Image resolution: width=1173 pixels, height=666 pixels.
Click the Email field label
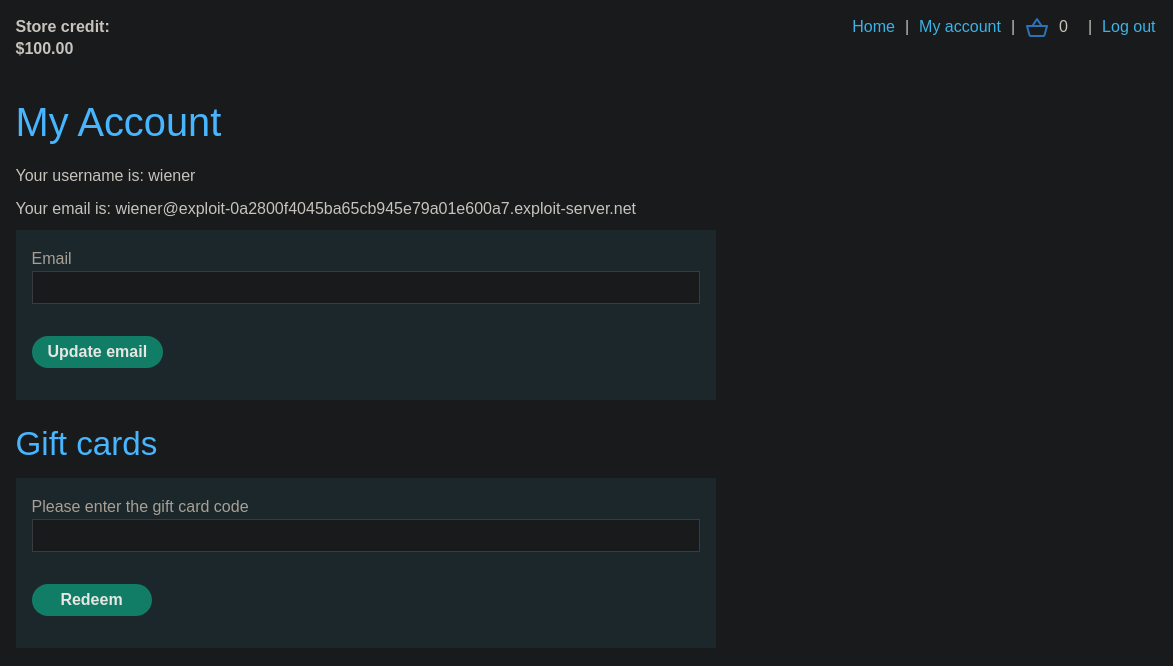point(52,258)
